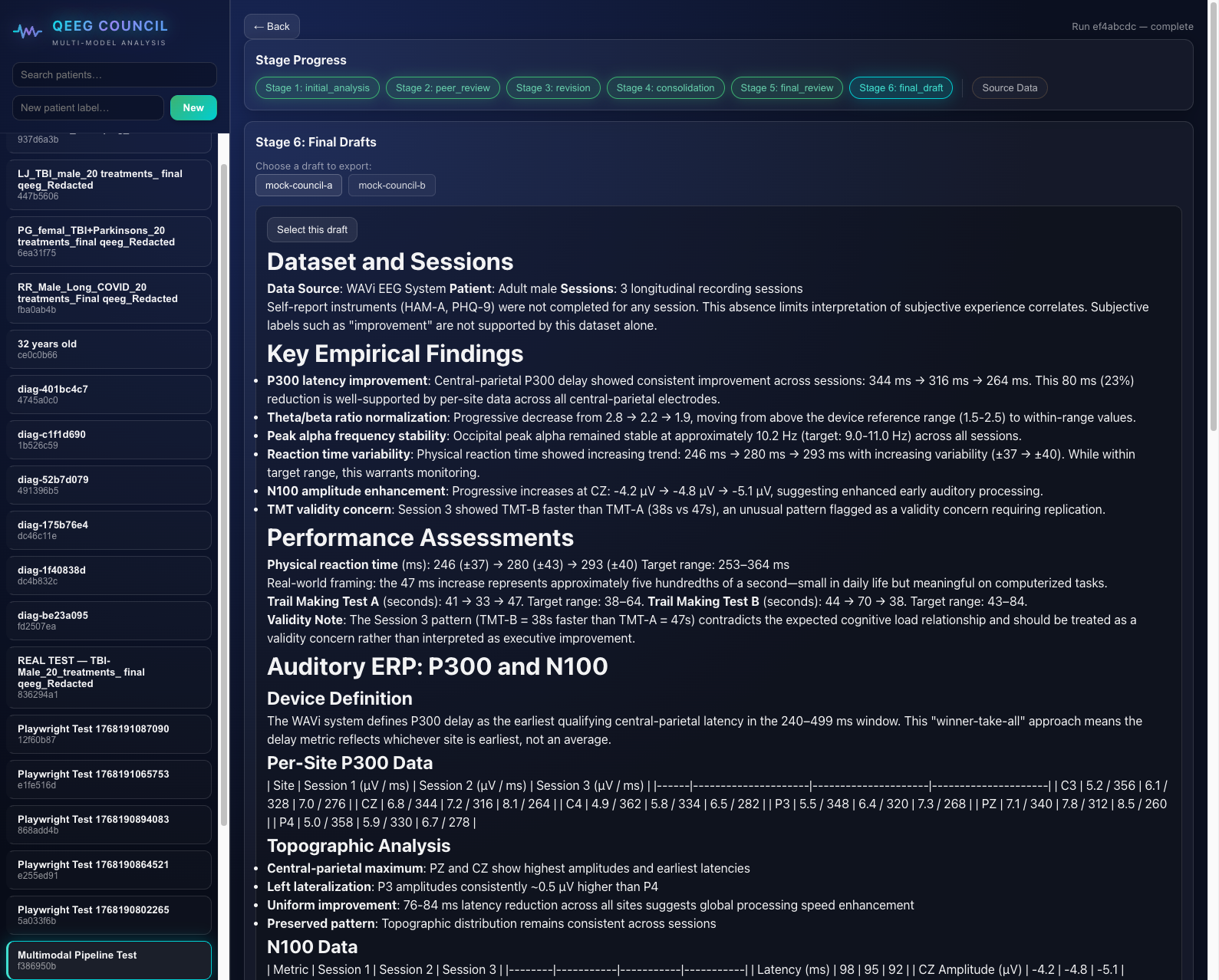Open LJ_TBI_male_20 treatments patient entry
The image size is (1219, 980).
click(x=109, y=185)
